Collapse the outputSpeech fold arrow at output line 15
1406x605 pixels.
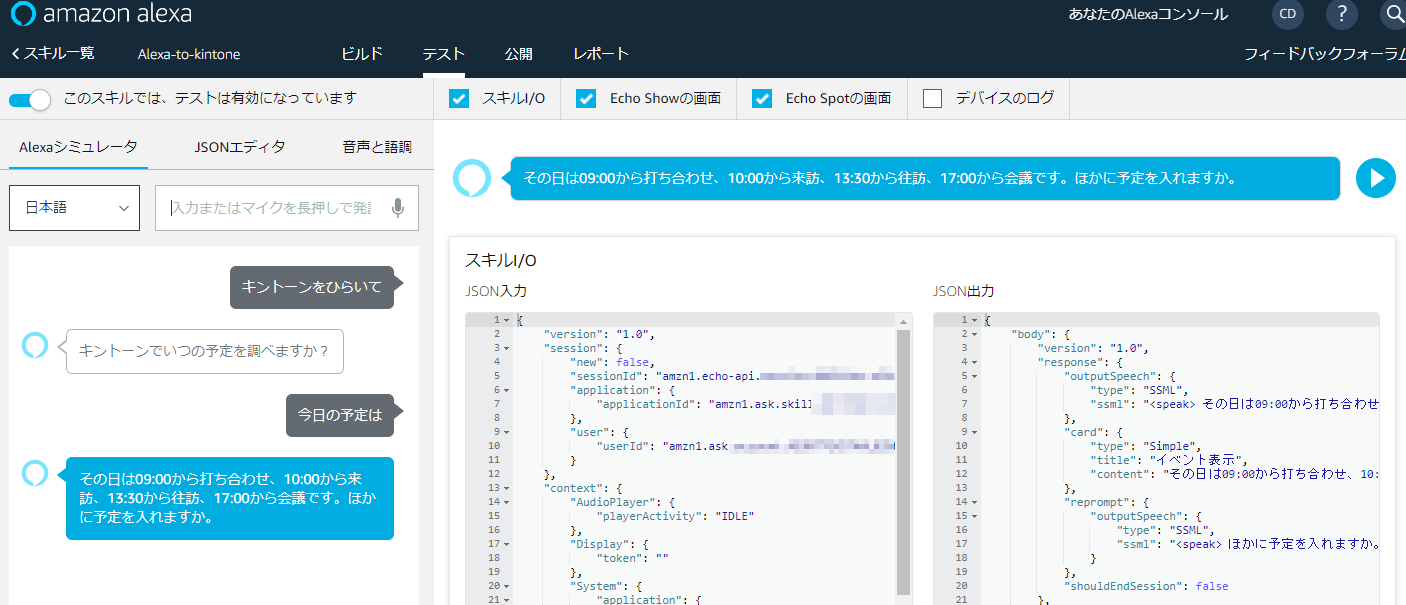(x=976, y=516)
